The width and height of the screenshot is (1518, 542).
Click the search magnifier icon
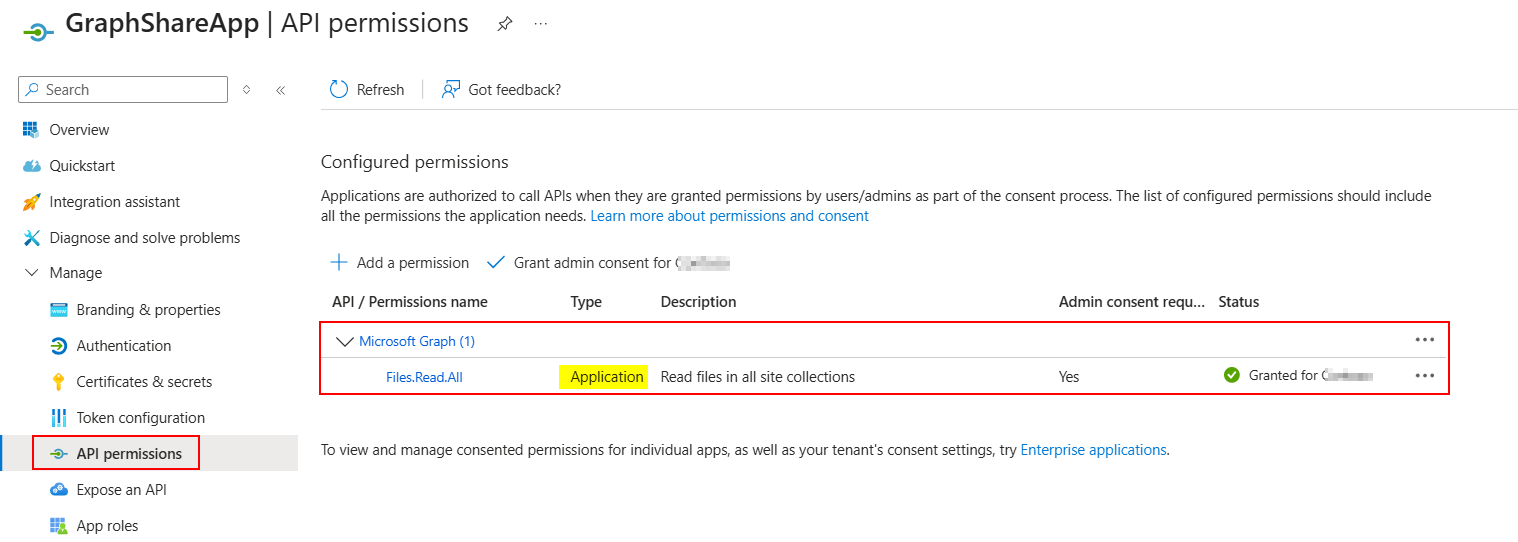pyautogui.click(x=33, y=89)
